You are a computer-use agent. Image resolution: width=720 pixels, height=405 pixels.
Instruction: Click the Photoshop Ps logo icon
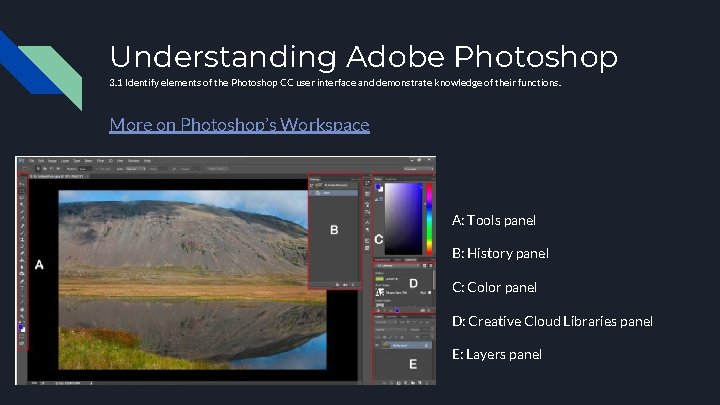pos(21,161)
